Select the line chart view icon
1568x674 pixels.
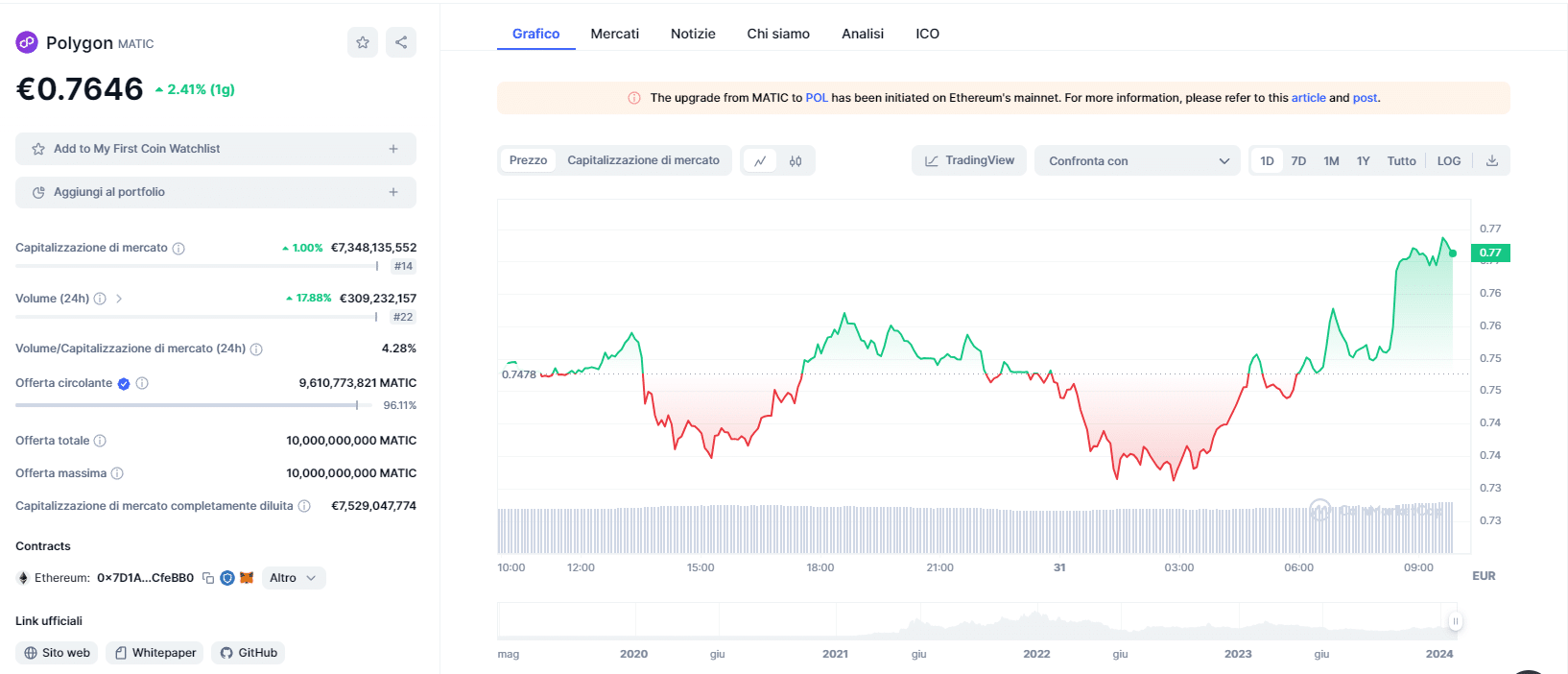(760, 161)
